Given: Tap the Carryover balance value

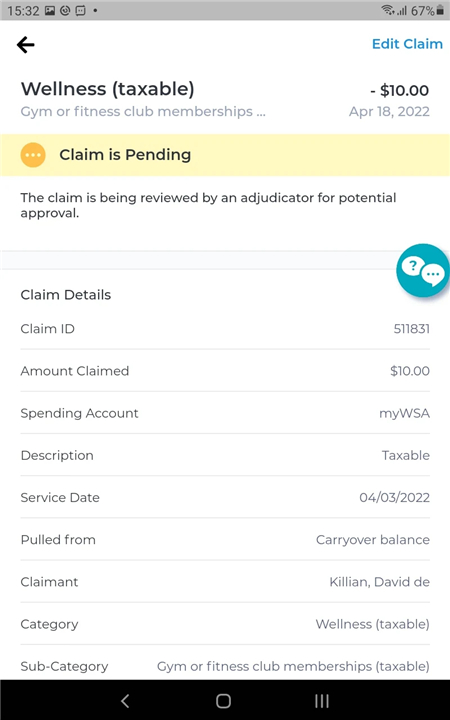Looking at the screenshot, I should 373,540.
